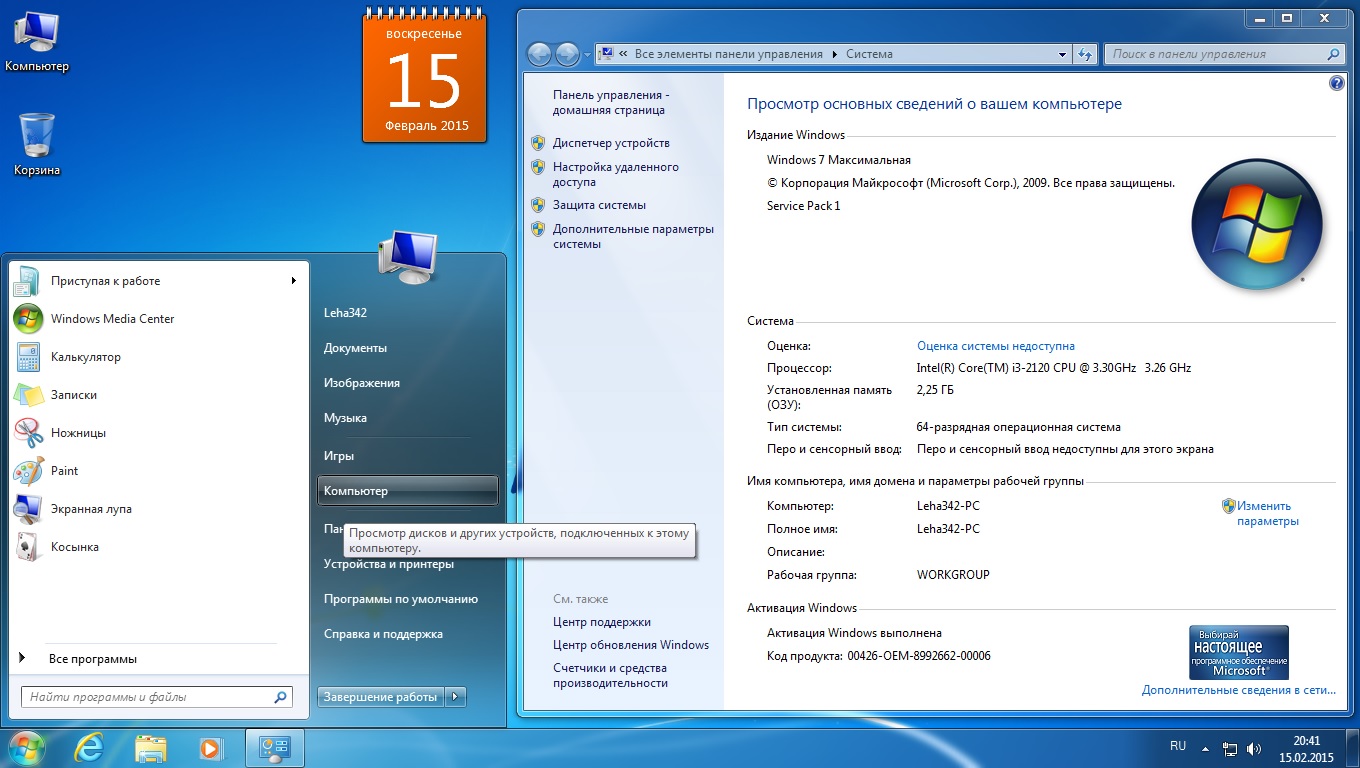Screen dimensions: 1360x768
Task: Open Windows Media Player taskbar icon
Action: coord(210,748)
